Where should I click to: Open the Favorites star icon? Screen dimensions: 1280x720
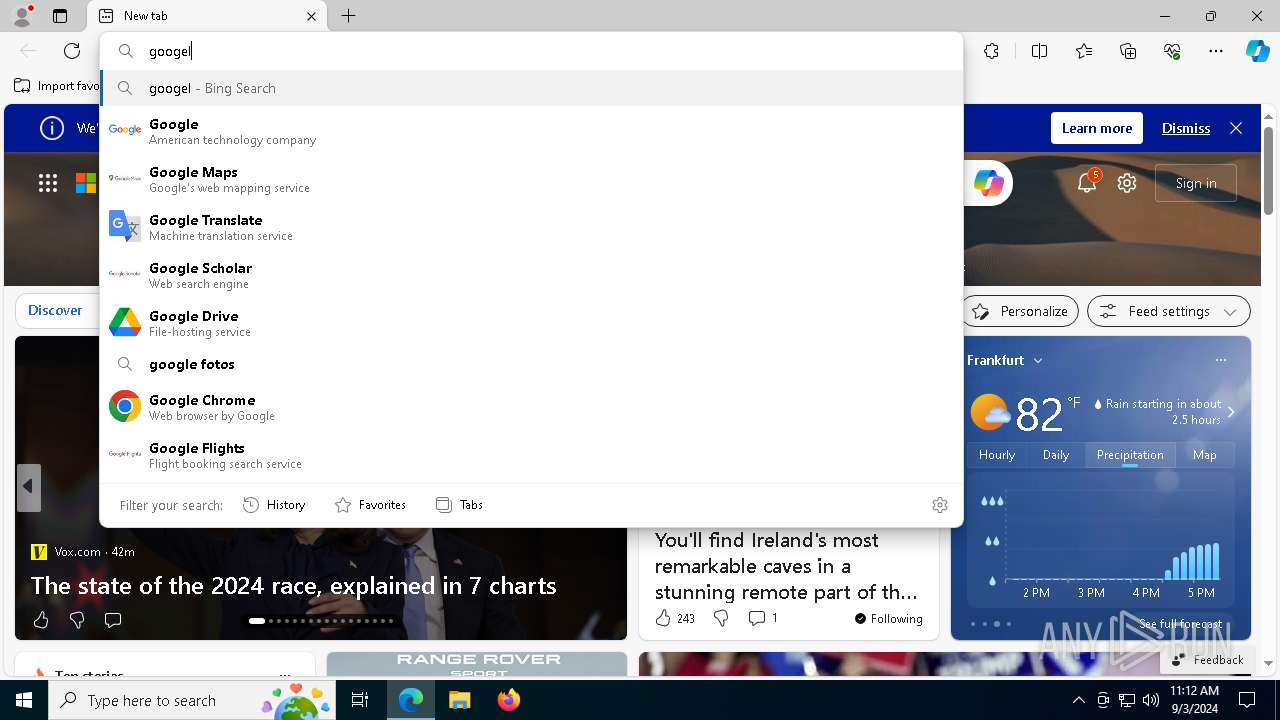pos(1084,51)
